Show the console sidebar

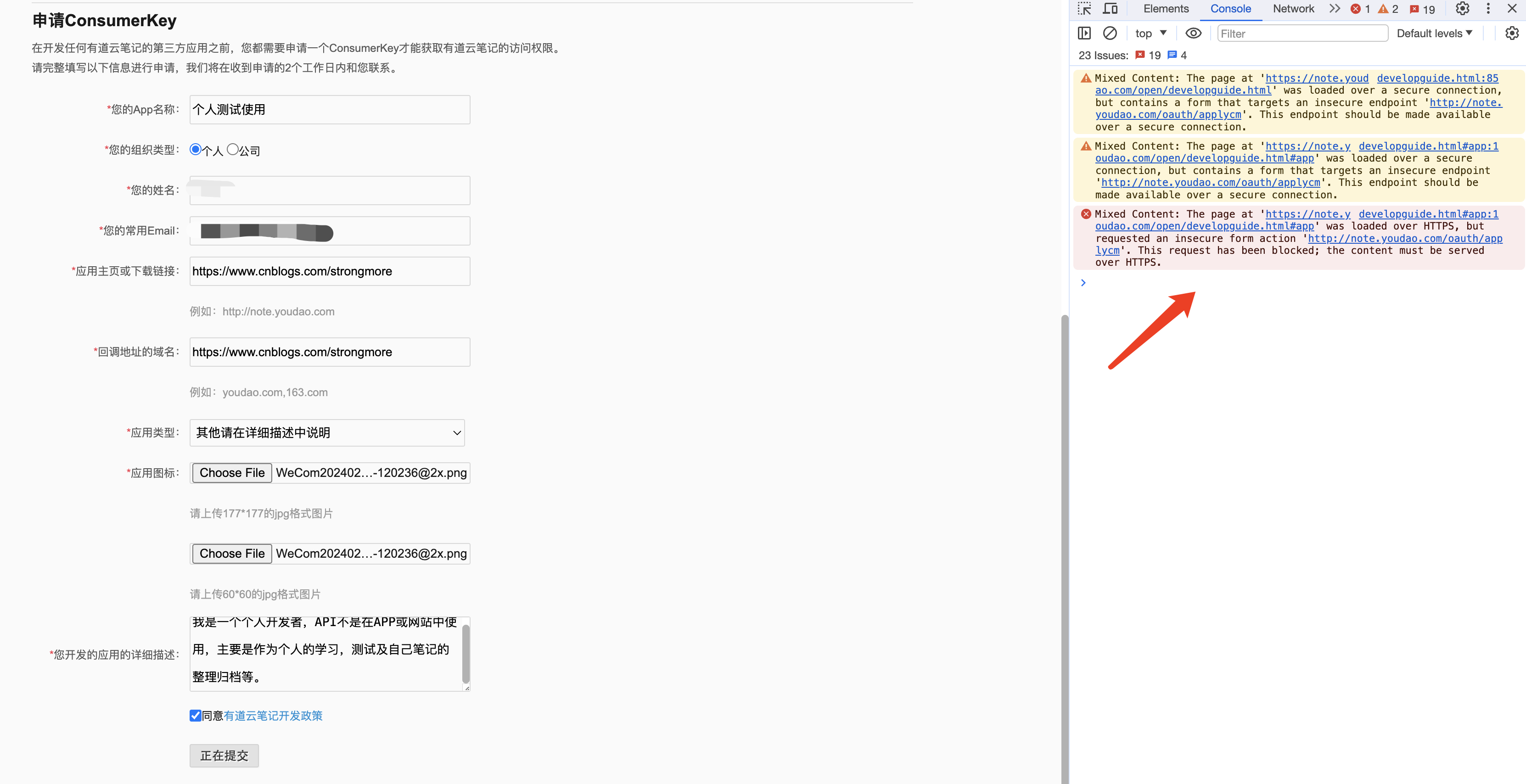pos(1084,33)
